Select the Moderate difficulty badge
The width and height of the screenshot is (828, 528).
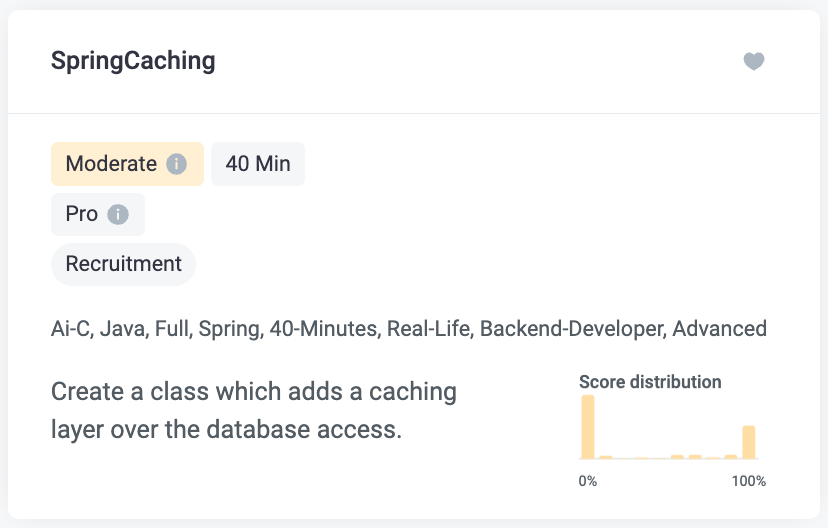127,164
